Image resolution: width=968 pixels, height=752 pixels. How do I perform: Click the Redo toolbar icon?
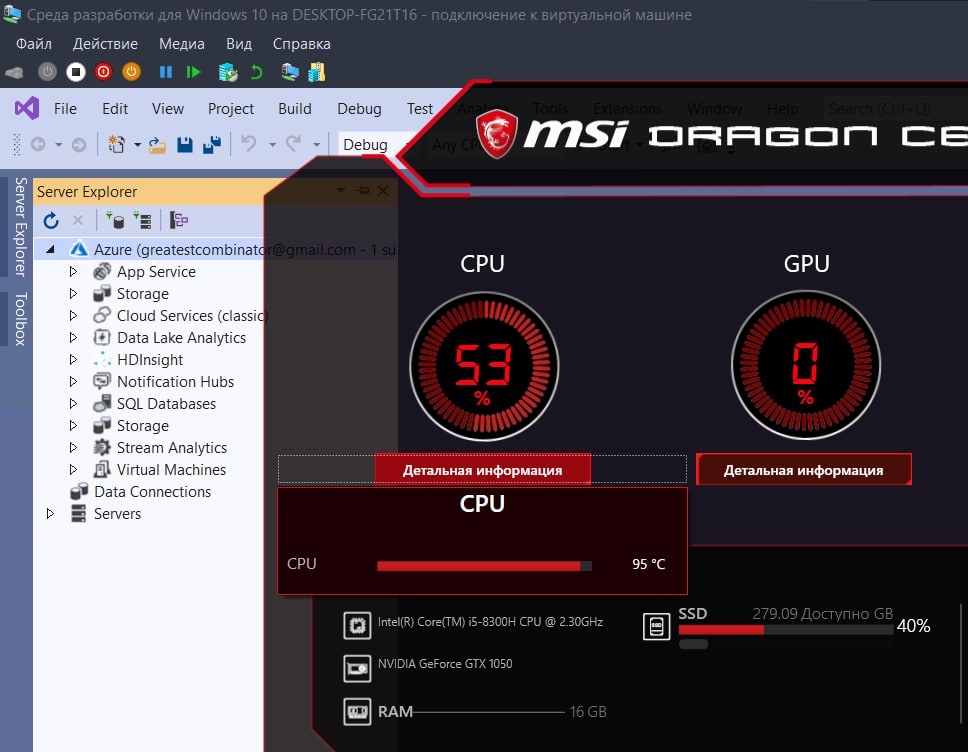click(293, 144)
